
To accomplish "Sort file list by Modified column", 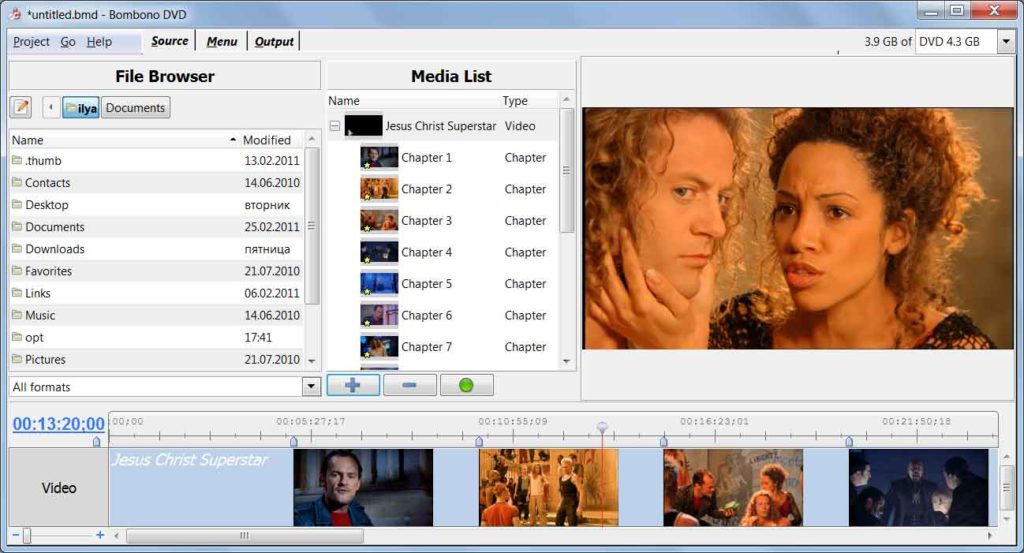I will [x=272, y=140].
